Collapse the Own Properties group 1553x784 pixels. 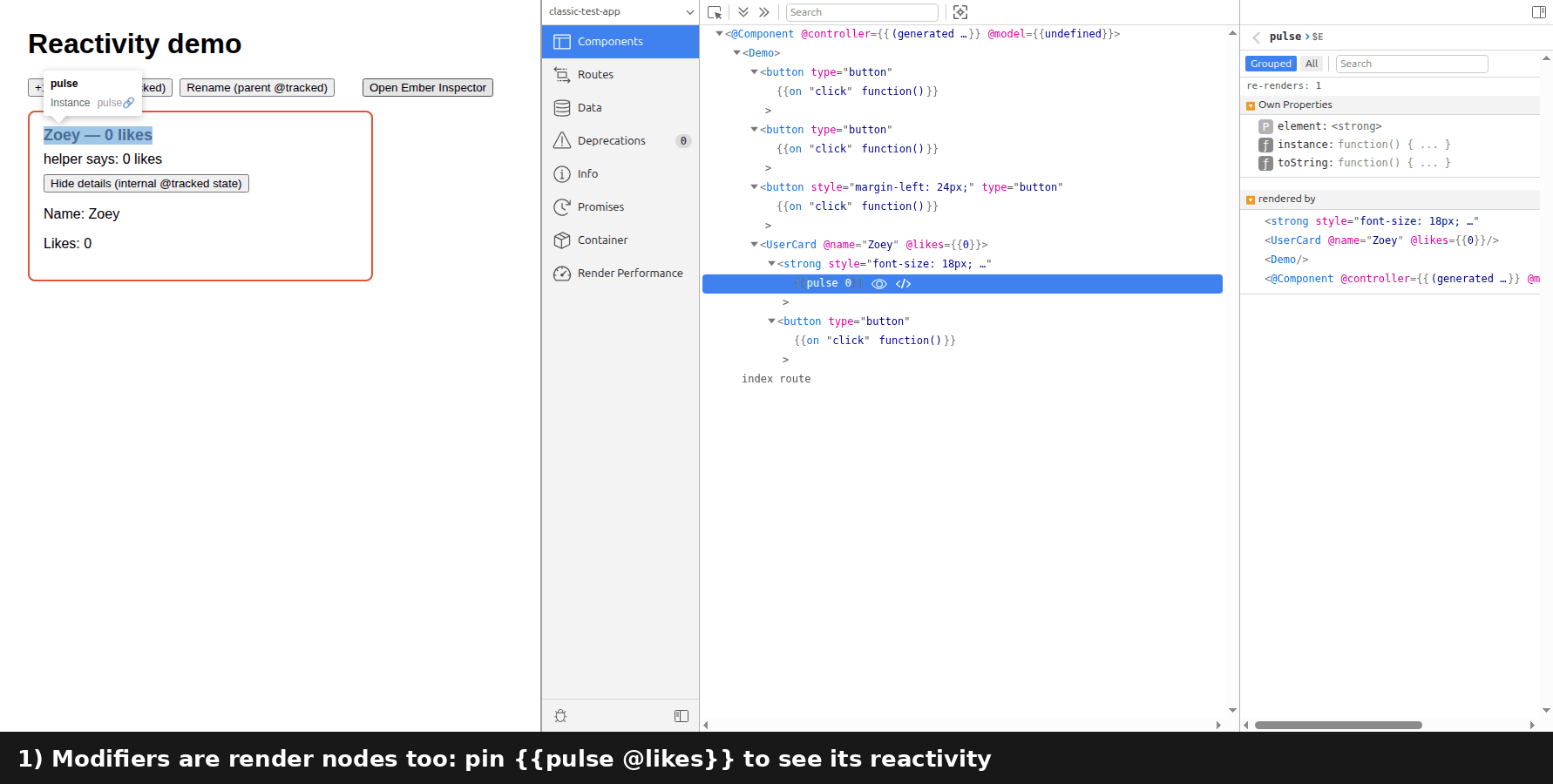pos(1251,105)
